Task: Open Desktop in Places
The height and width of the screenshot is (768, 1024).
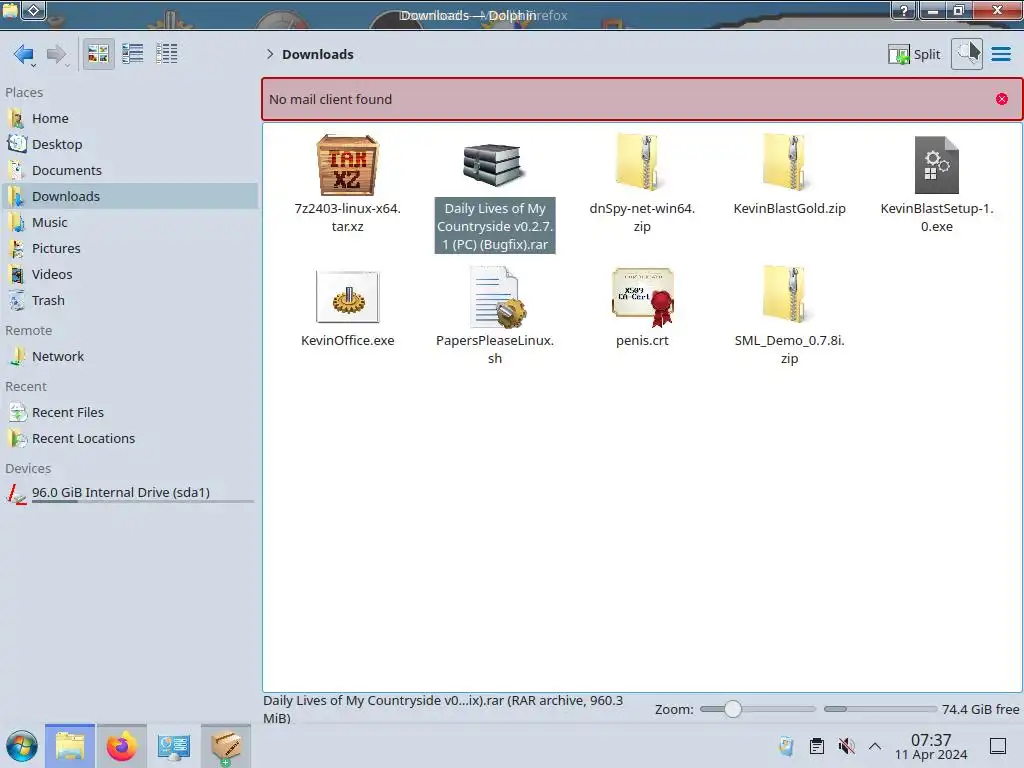Action: [x=129, y=144]
